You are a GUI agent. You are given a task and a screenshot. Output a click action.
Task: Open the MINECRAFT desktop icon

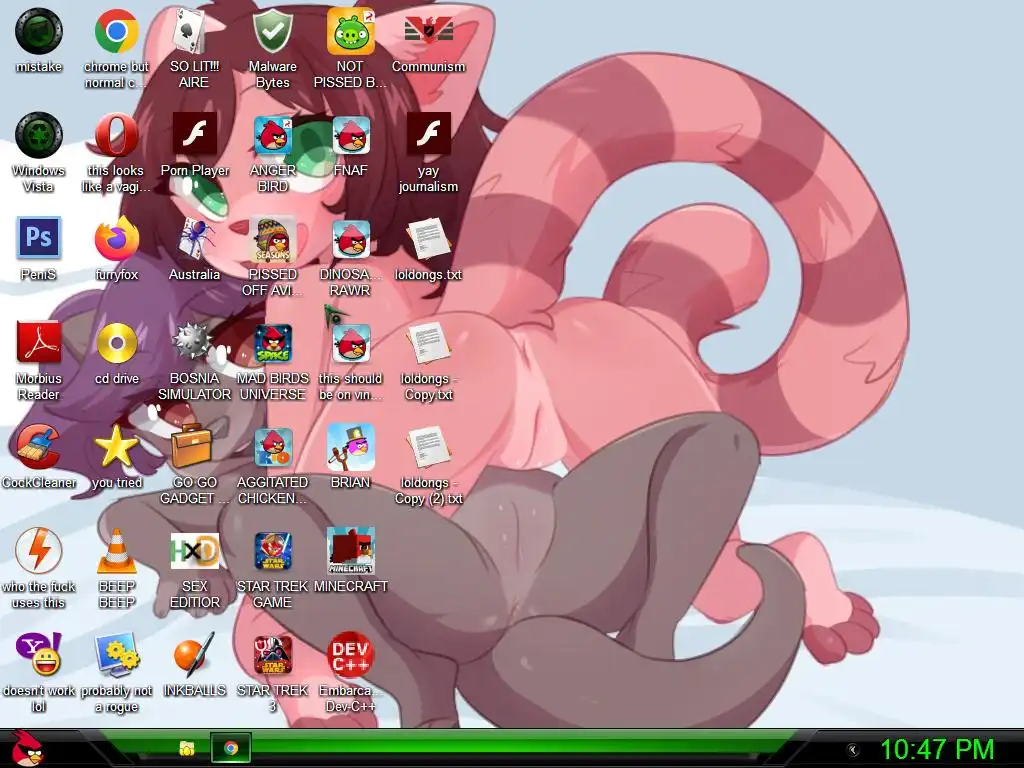pyautogui.click(x=351, y=551)
